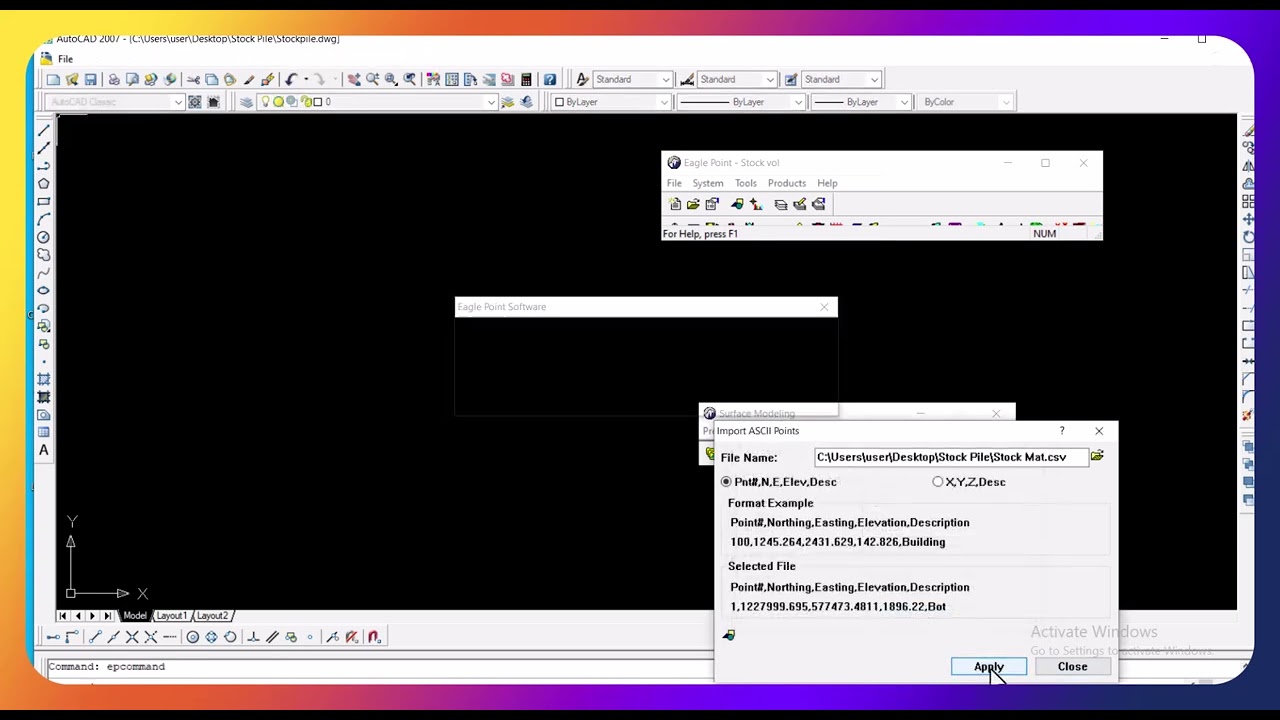The image size is (1280, 720).
Task: Switch to the Layout1 tab
Action: coord(171,616)
